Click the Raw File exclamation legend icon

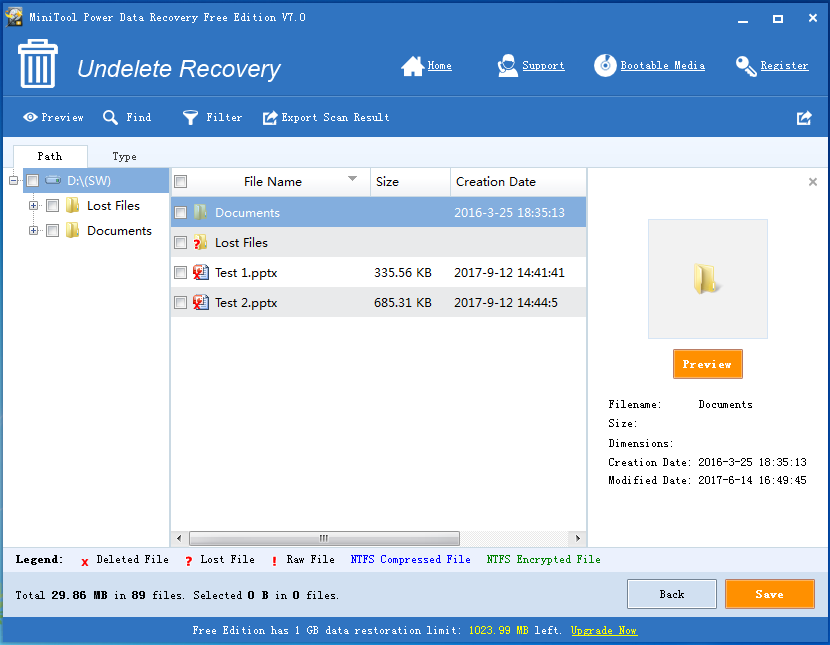coord(274,561)
